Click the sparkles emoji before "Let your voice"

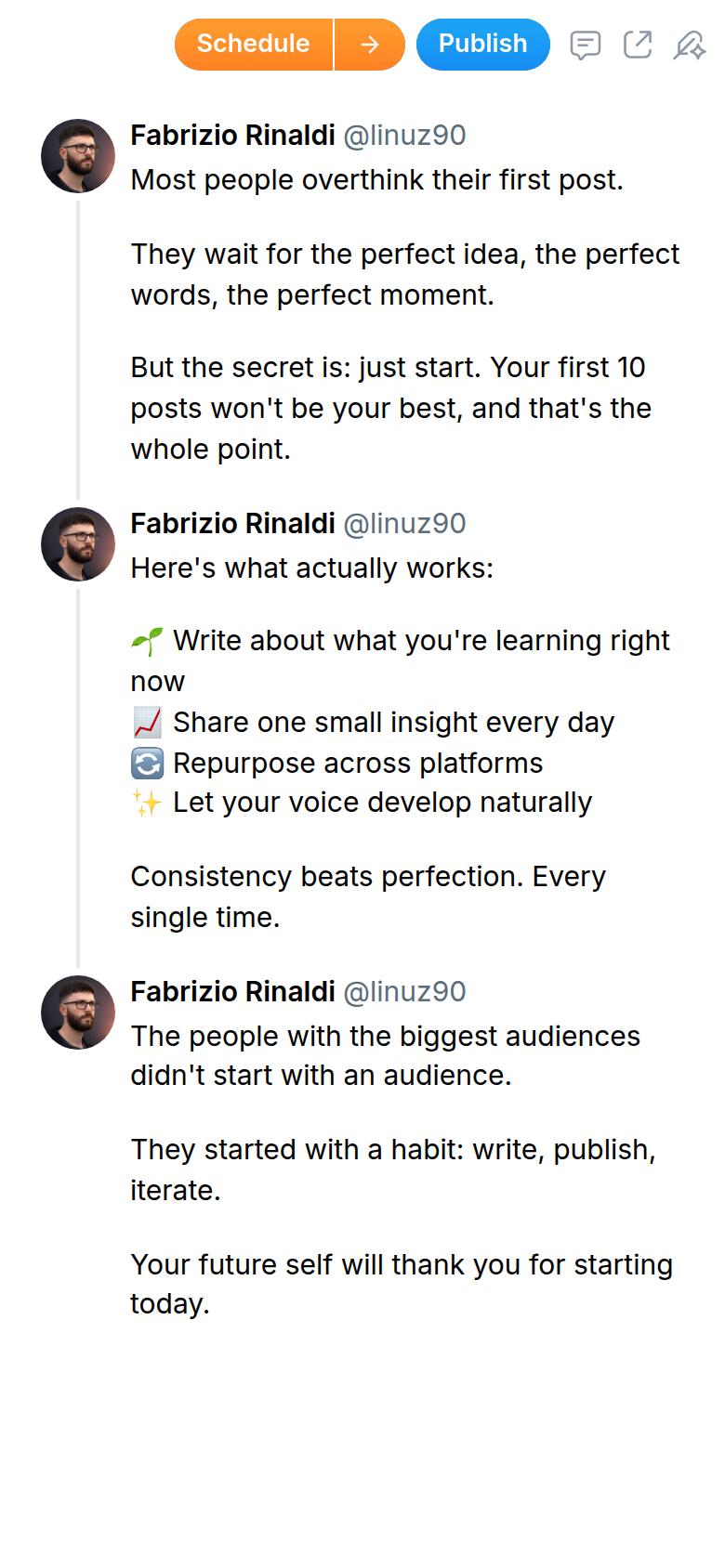pyautogui.click(x=147, y=803)
